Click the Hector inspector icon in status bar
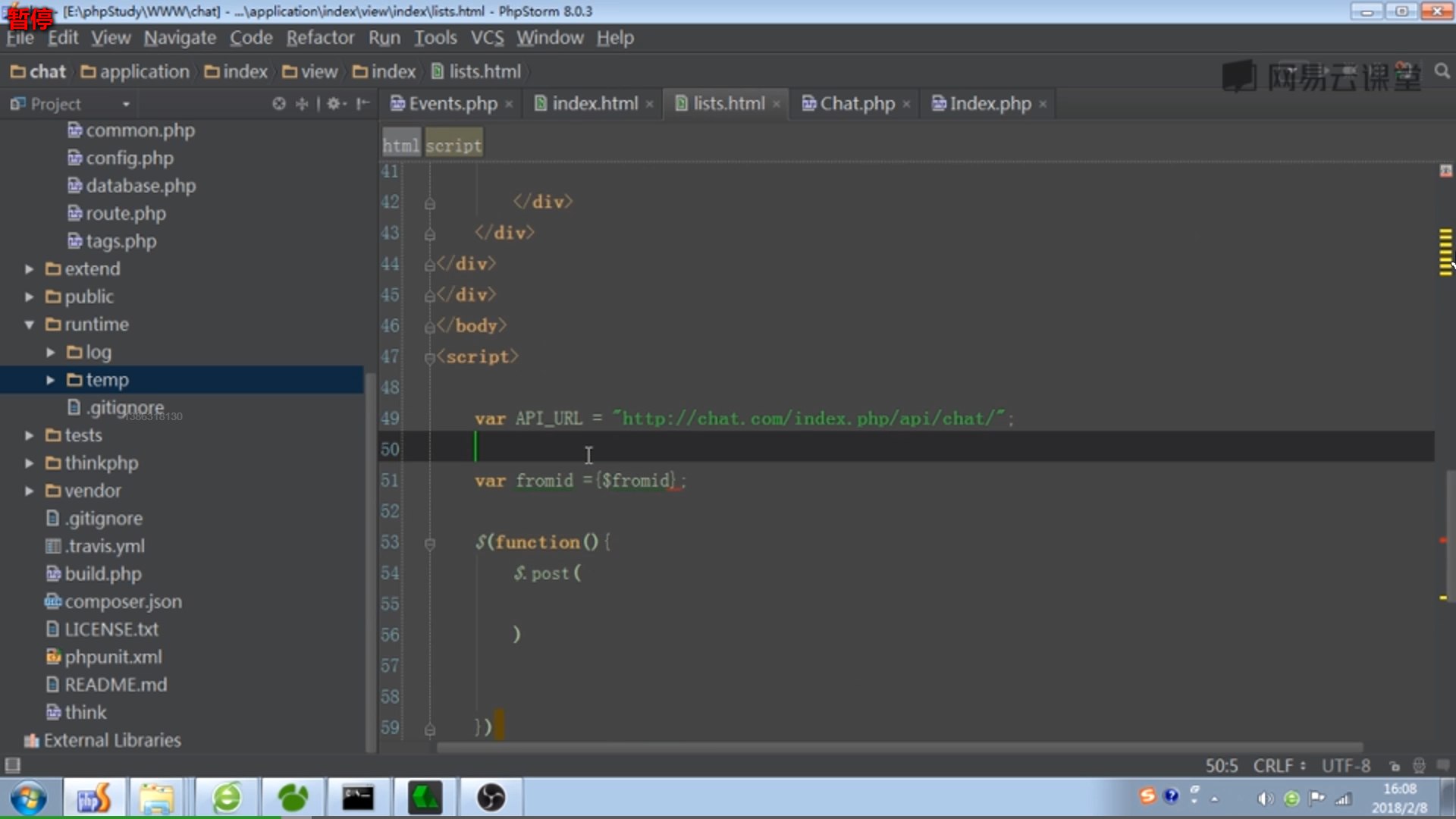The width and height of the screenshot is (1456, 819). [x=1419, y=766]
